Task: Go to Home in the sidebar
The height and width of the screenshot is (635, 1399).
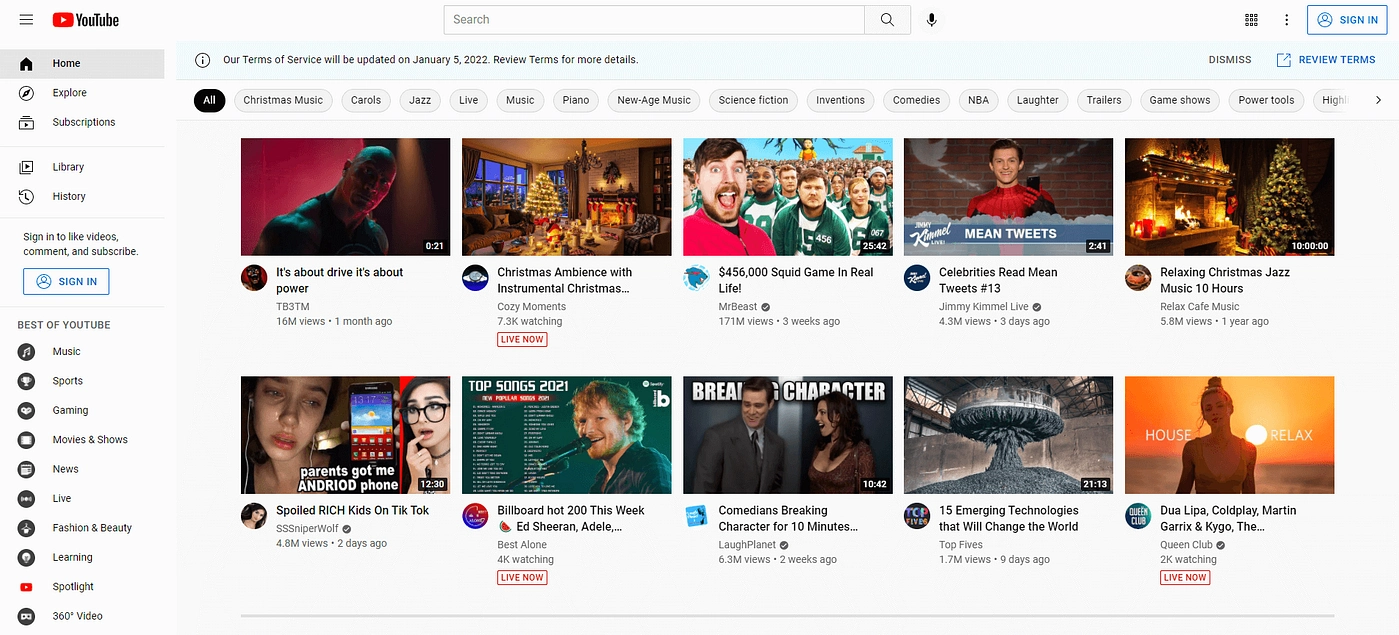Action: 82,63
